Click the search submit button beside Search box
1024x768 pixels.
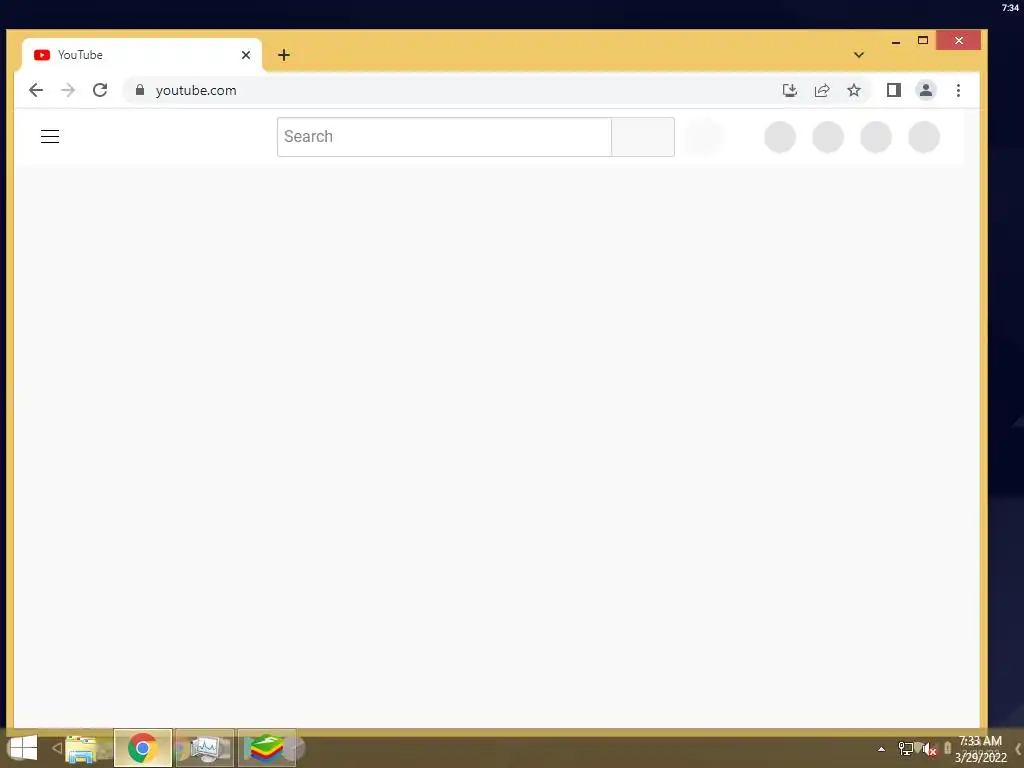pos(643,136)
